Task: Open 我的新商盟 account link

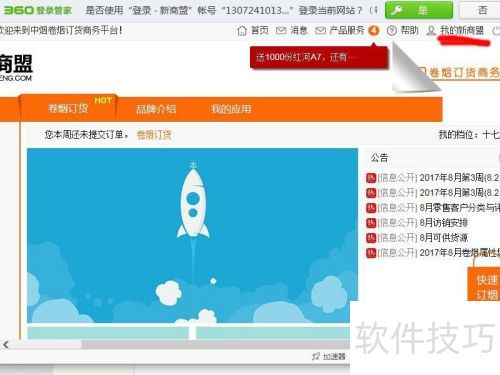Action: 462,31
